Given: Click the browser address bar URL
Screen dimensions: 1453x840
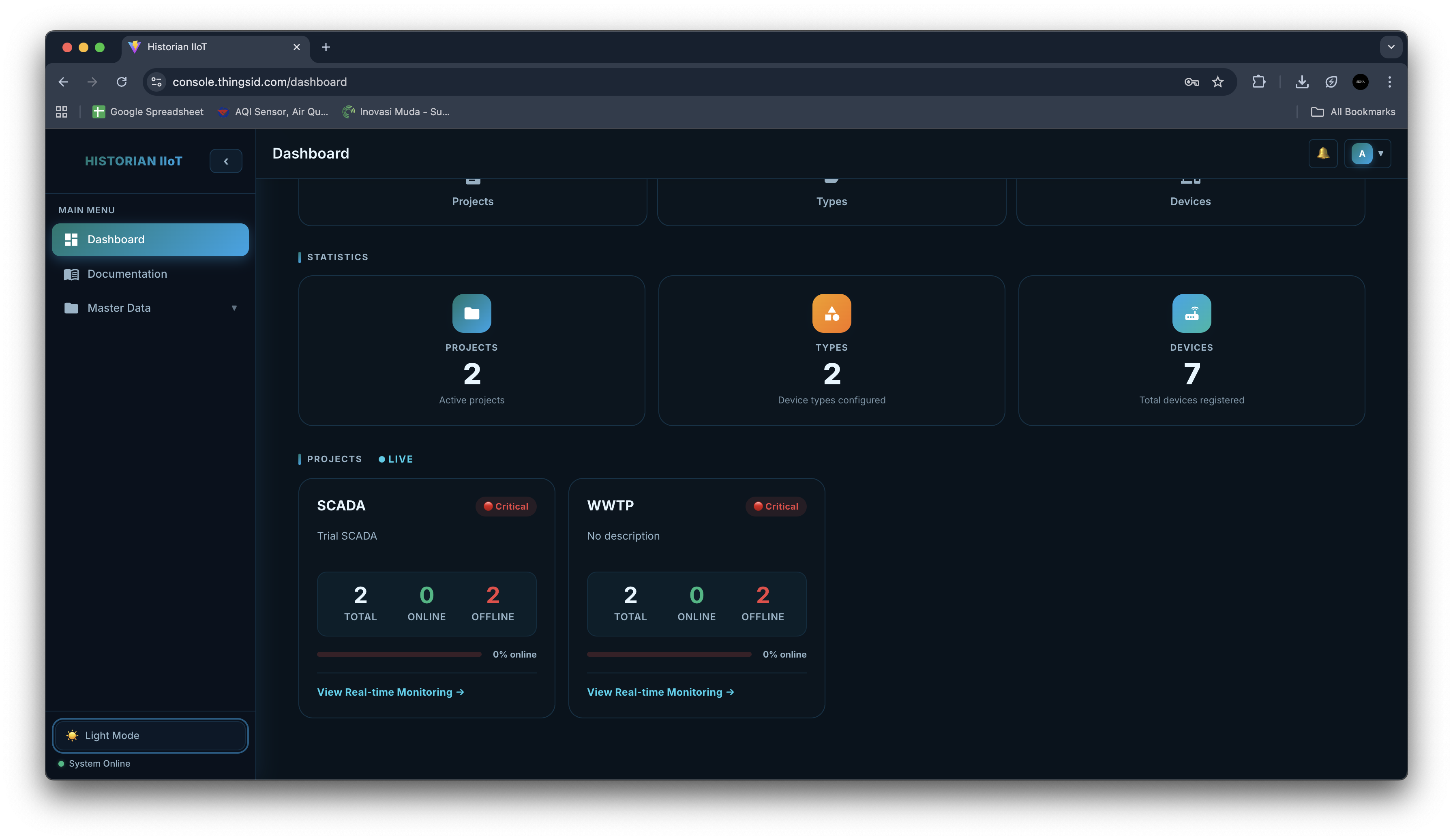Looking at the screenshot, I should [259, 82].
